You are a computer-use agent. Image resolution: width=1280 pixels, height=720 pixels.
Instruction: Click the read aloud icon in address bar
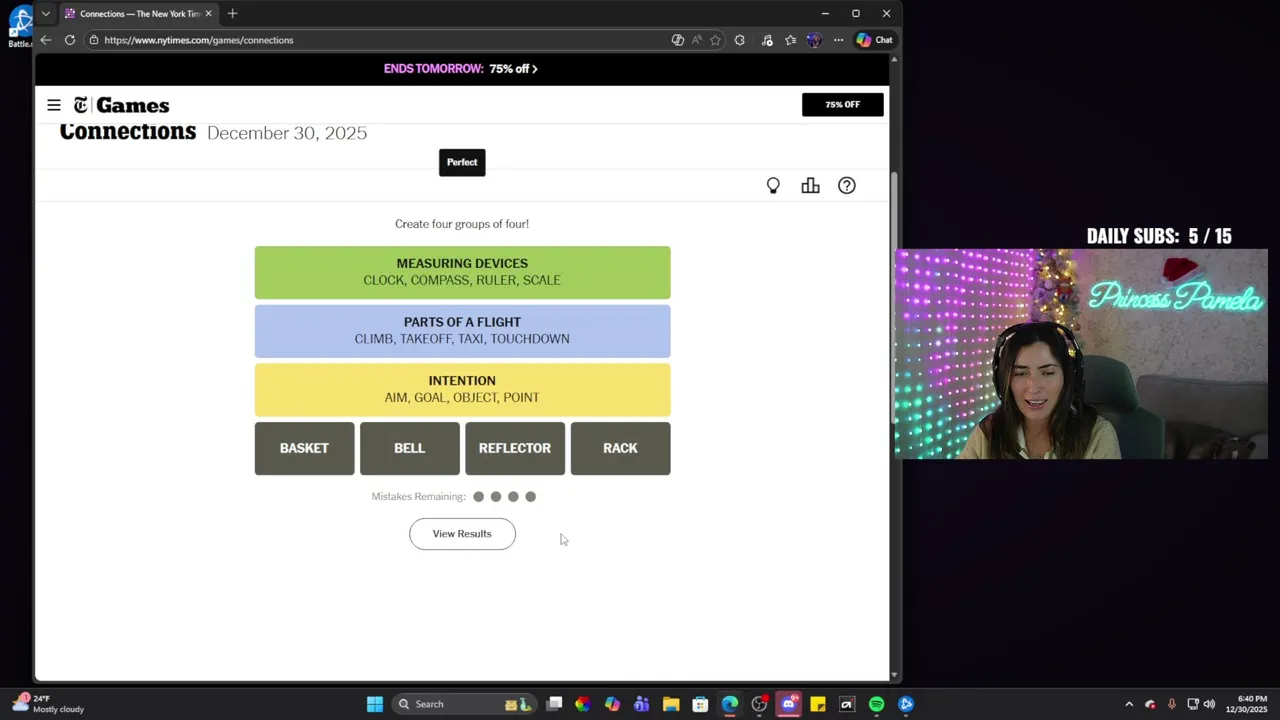697,40
